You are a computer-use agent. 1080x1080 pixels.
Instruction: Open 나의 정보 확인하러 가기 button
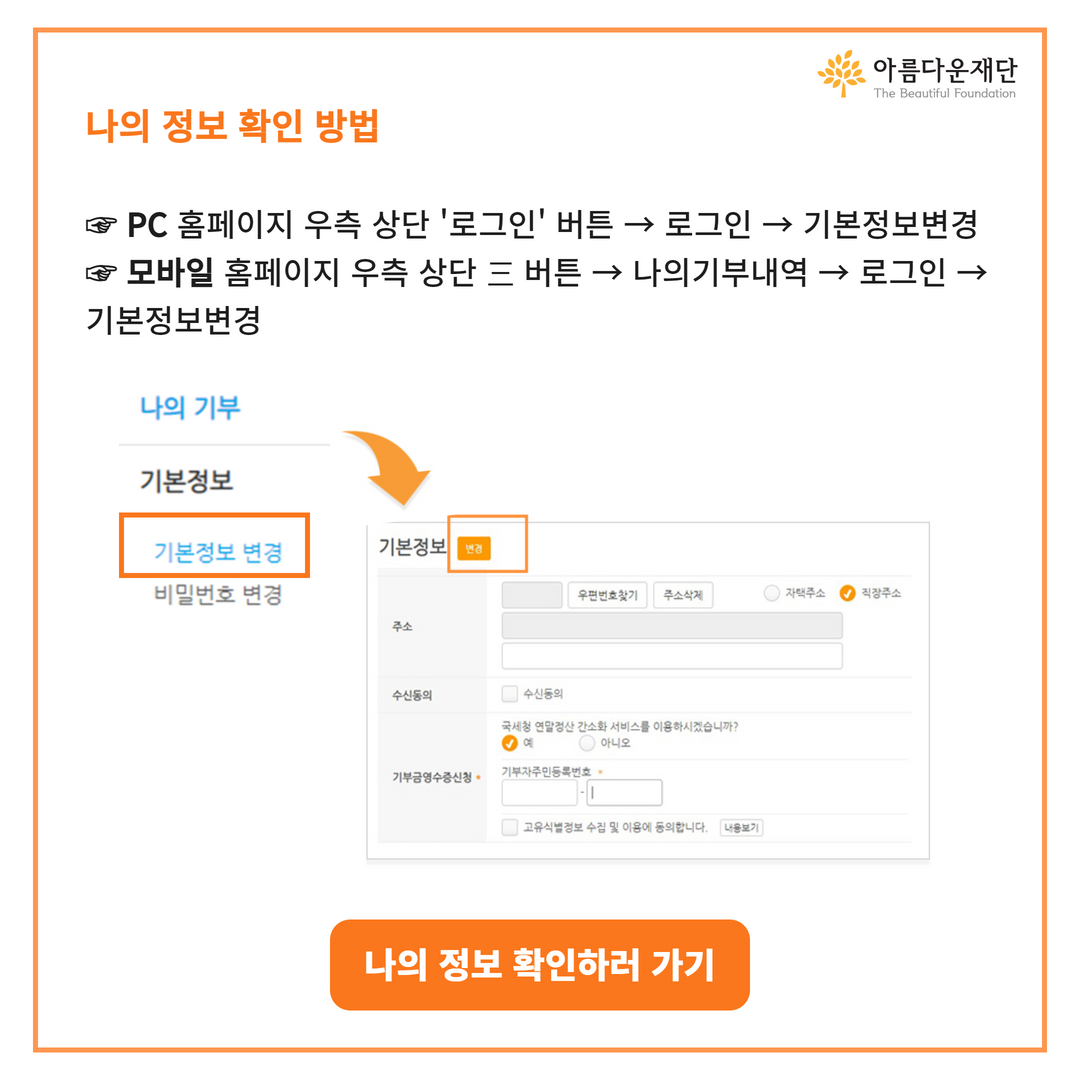[539, 964]
